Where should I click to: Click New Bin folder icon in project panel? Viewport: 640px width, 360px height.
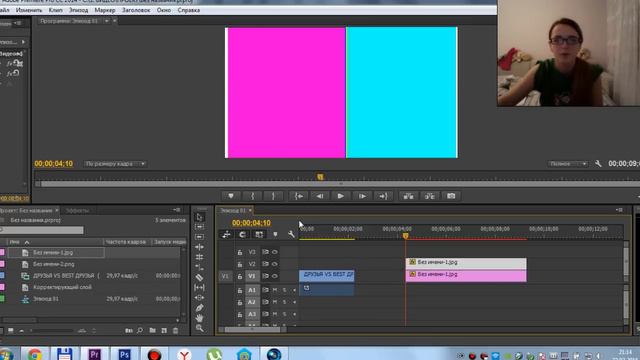pyautogui.click(x=152, y=331)
